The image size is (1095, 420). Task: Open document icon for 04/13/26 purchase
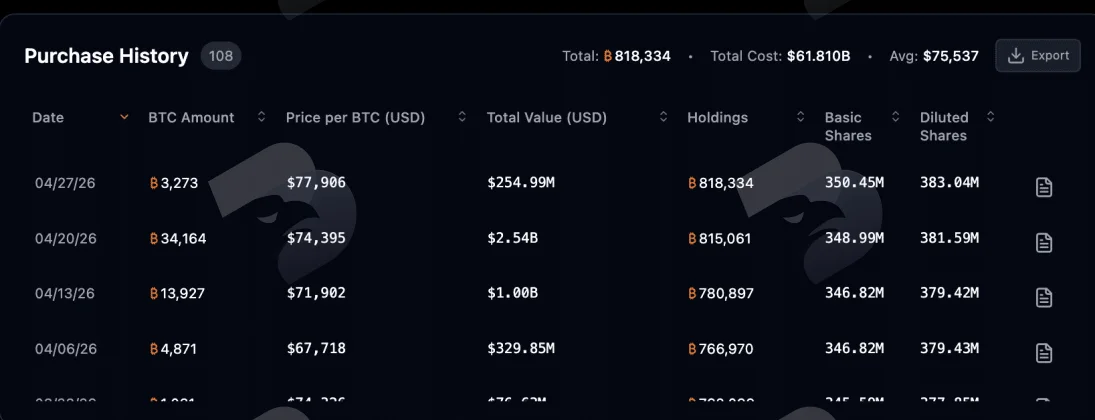pyautogui.click(x=1043, y=298)
